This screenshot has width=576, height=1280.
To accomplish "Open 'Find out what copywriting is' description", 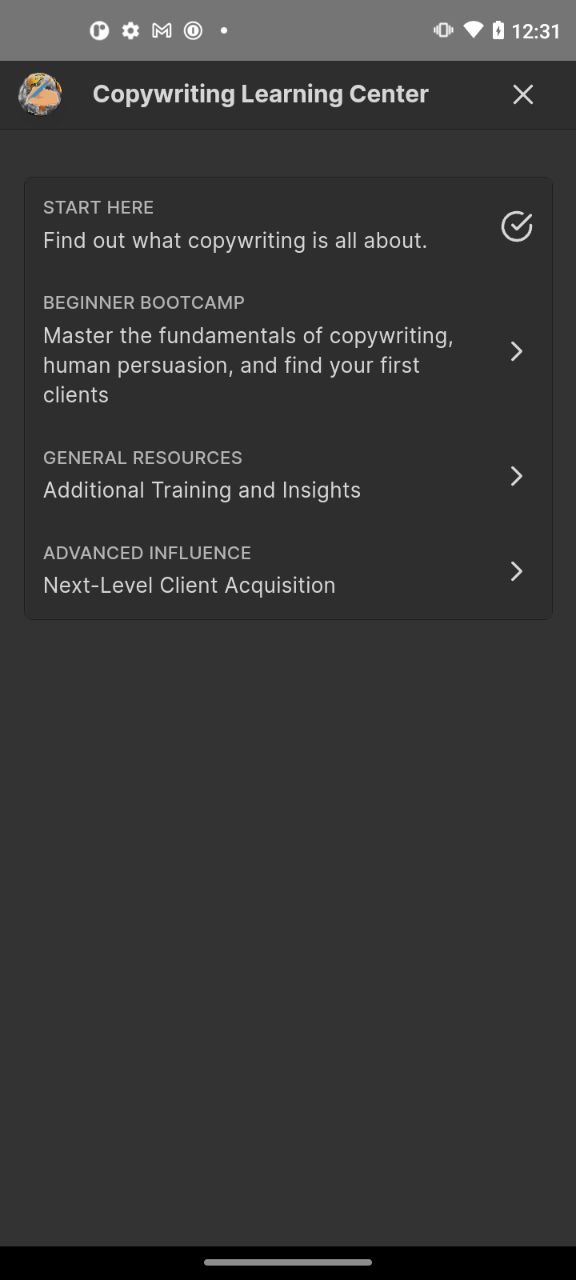I will pos(235,241).
